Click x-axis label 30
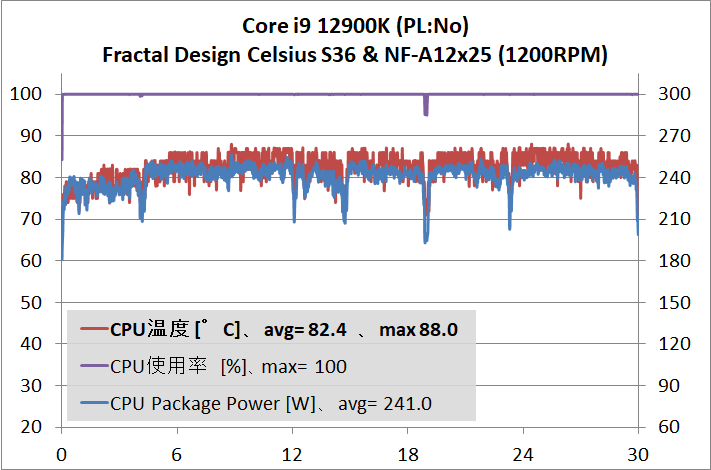 click(638, 455)
